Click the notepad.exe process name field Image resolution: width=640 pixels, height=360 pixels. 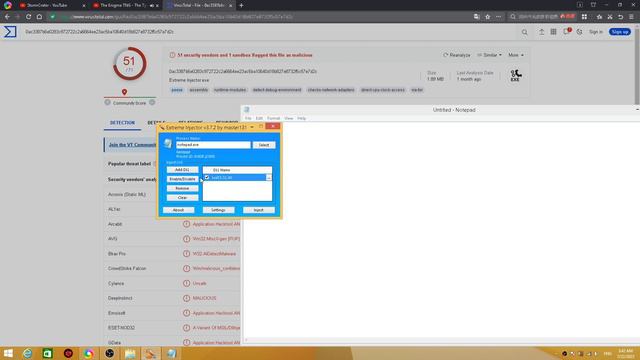coord(213,145)
